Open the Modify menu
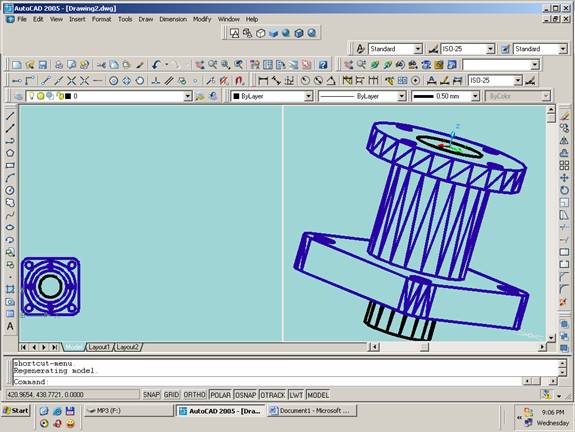Image resolution: width=575 pixels, height=432 pixels. (x=202, y=19)
